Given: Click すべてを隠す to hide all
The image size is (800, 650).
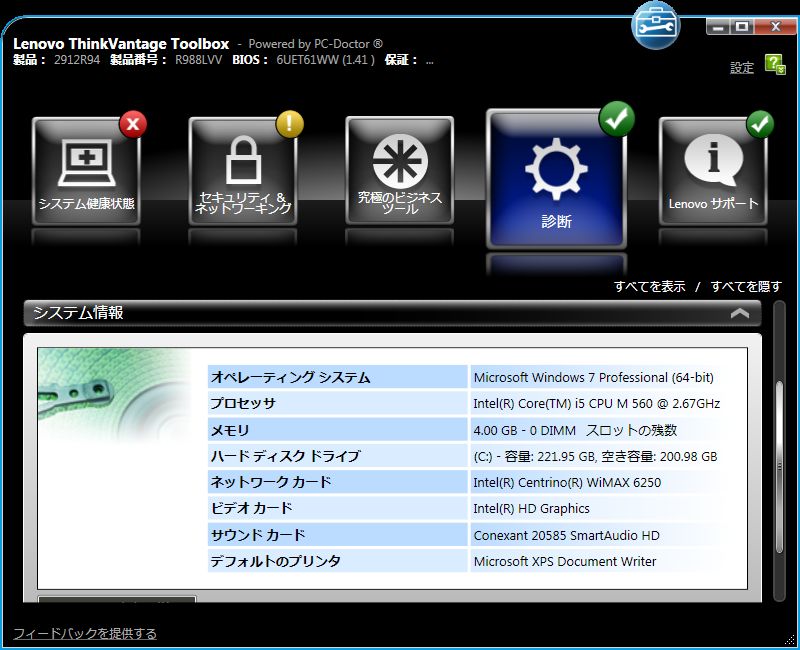Looking at the screenshot, I should point(746,286).
